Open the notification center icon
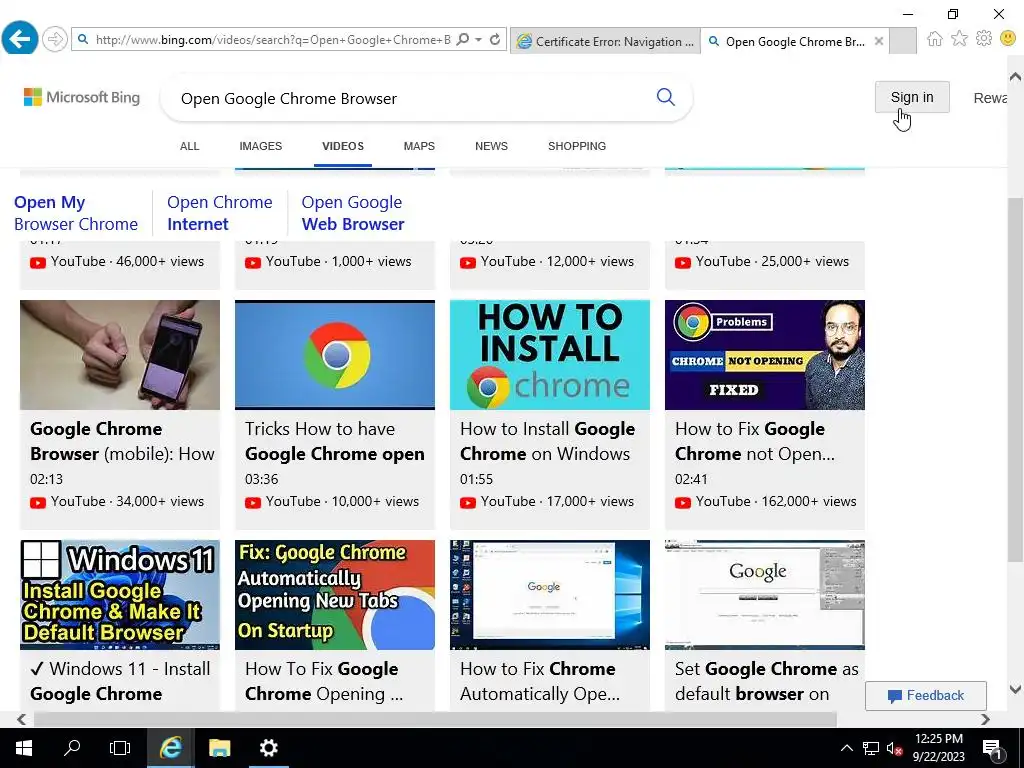1024x768 pixels. pyautogui.click(x=992, y=749)
